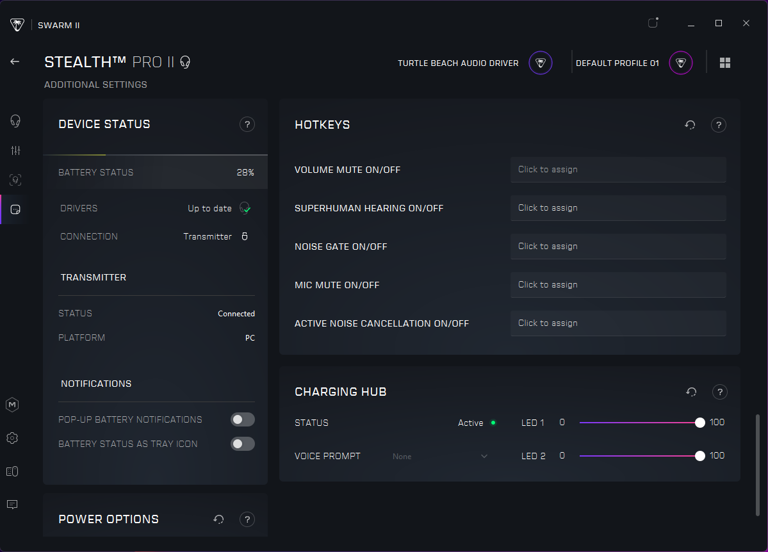Open the devices/manual sidebar icon
768x552 pixels.
[12, 471]
